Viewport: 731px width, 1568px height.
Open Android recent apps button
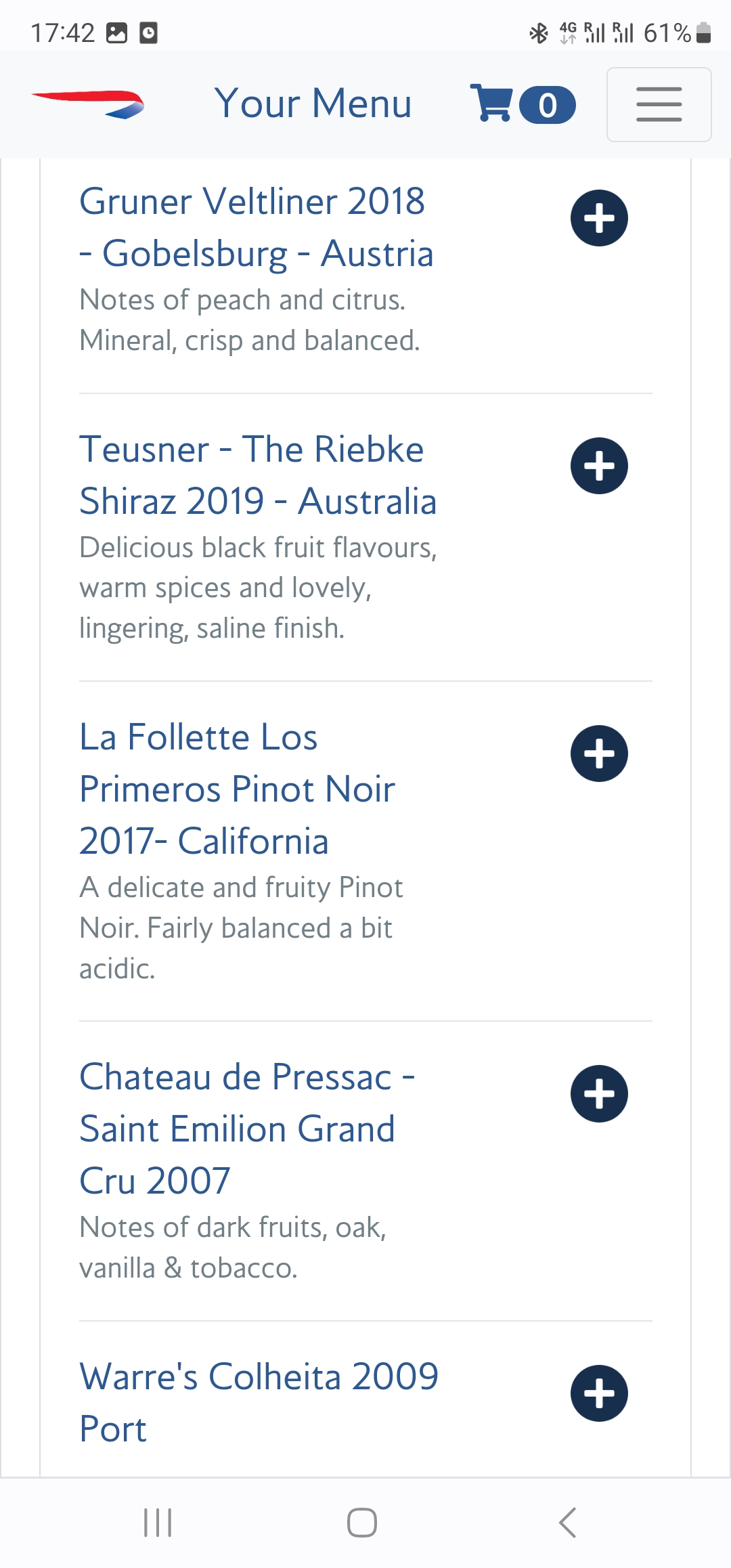[x=158, y=1523]
